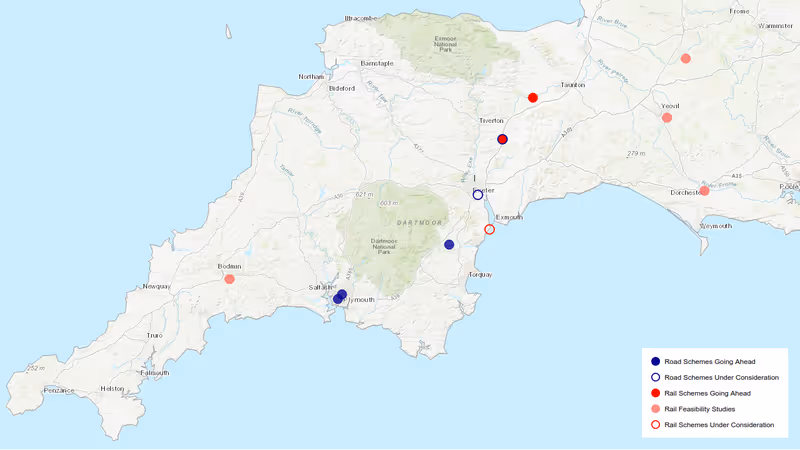The height and width of the screenshot is (450, 800).
Task: Click the River Torridge label
Action: (305, 120)
